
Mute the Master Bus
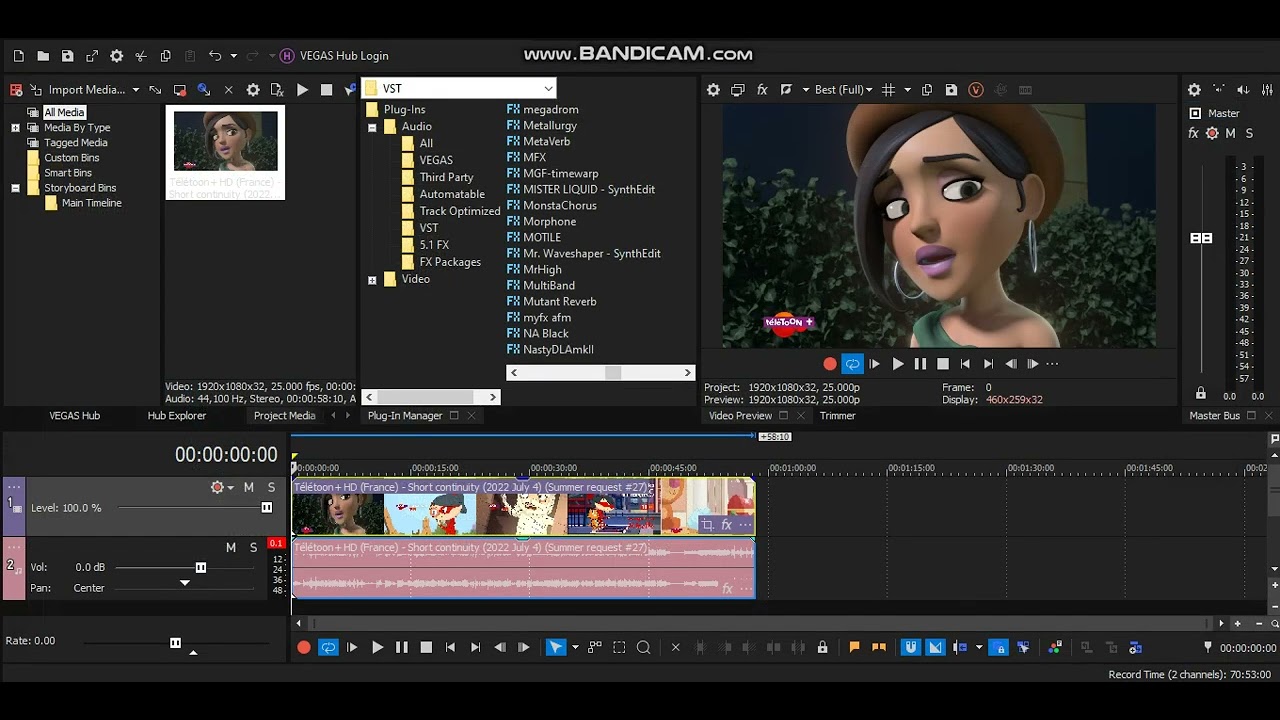click(x=1230, y=133)
